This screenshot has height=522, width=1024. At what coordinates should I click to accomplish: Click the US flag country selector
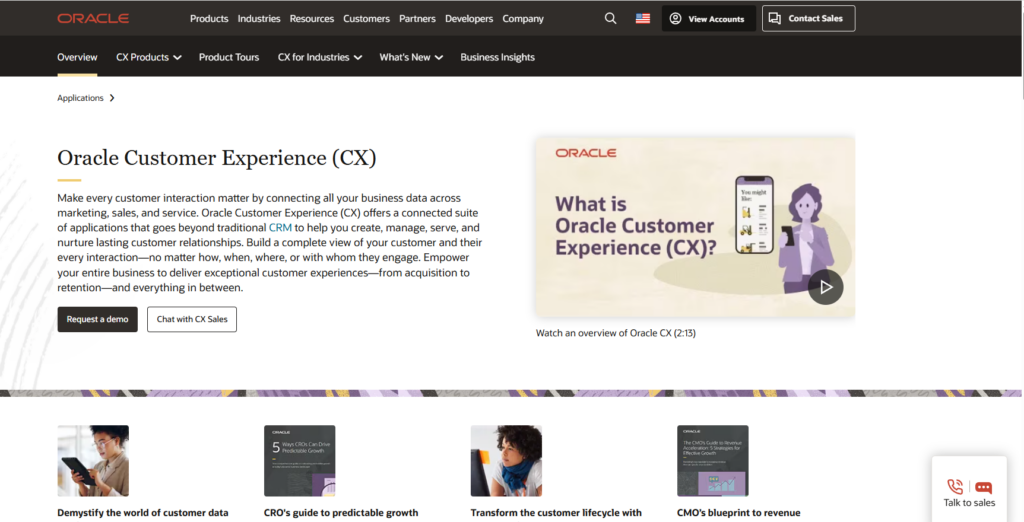point(643,18)
